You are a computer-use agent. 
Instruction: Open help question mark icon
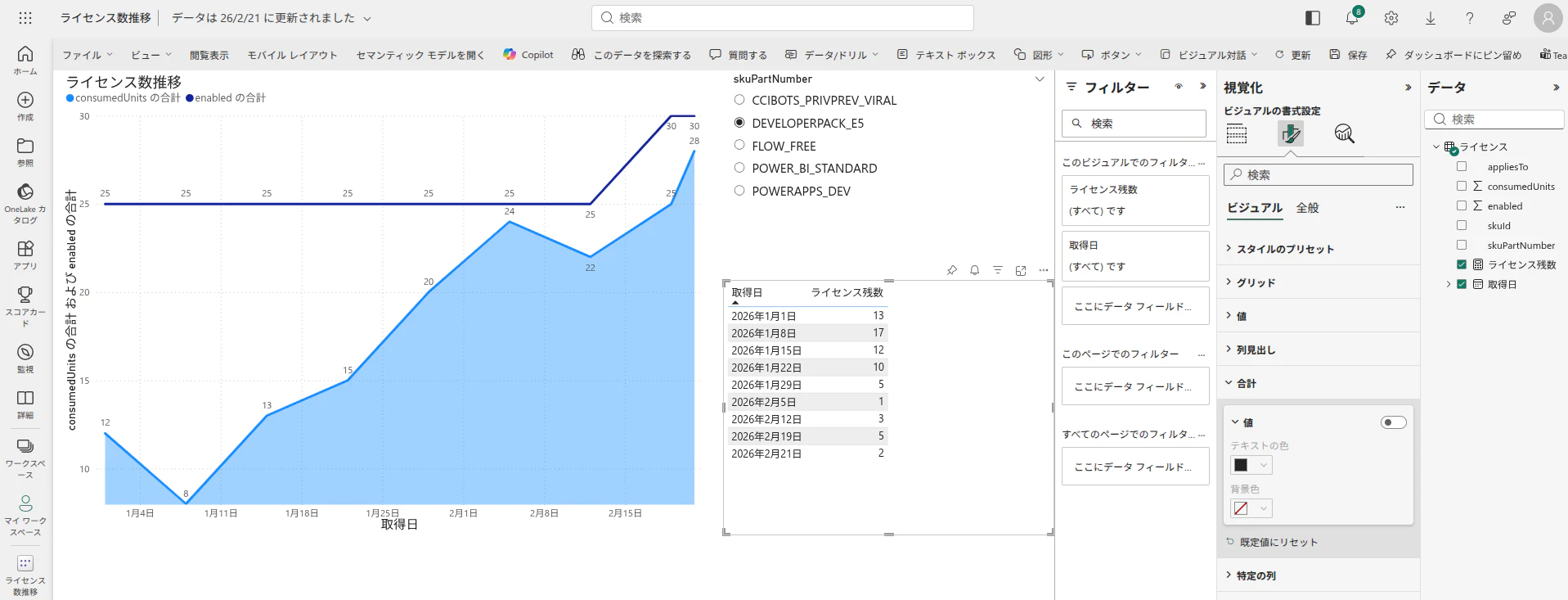(1469, 18)
